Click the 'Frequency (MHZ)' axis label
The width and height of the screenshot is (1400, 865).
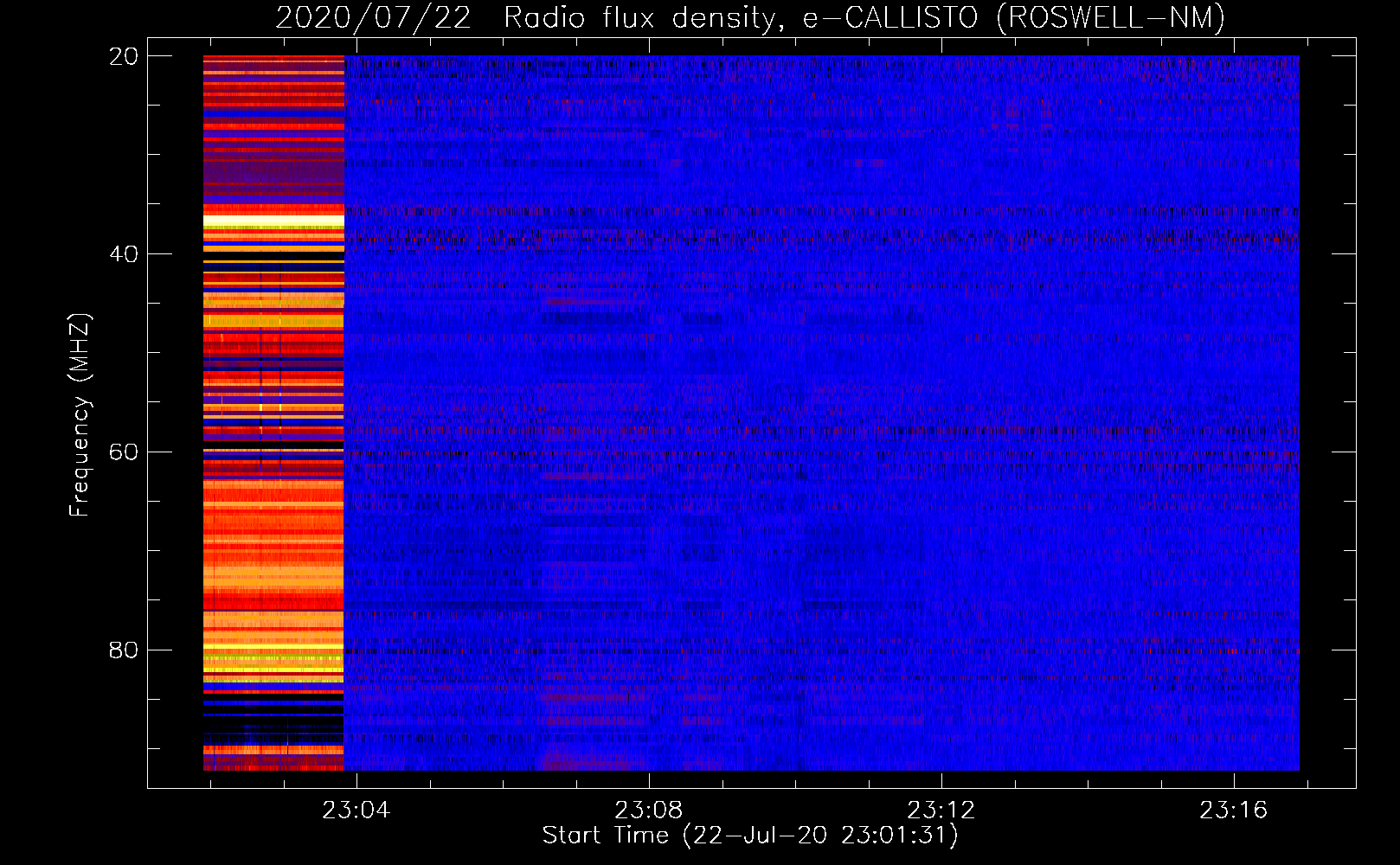pyautogui.click(x=80, y=415)
